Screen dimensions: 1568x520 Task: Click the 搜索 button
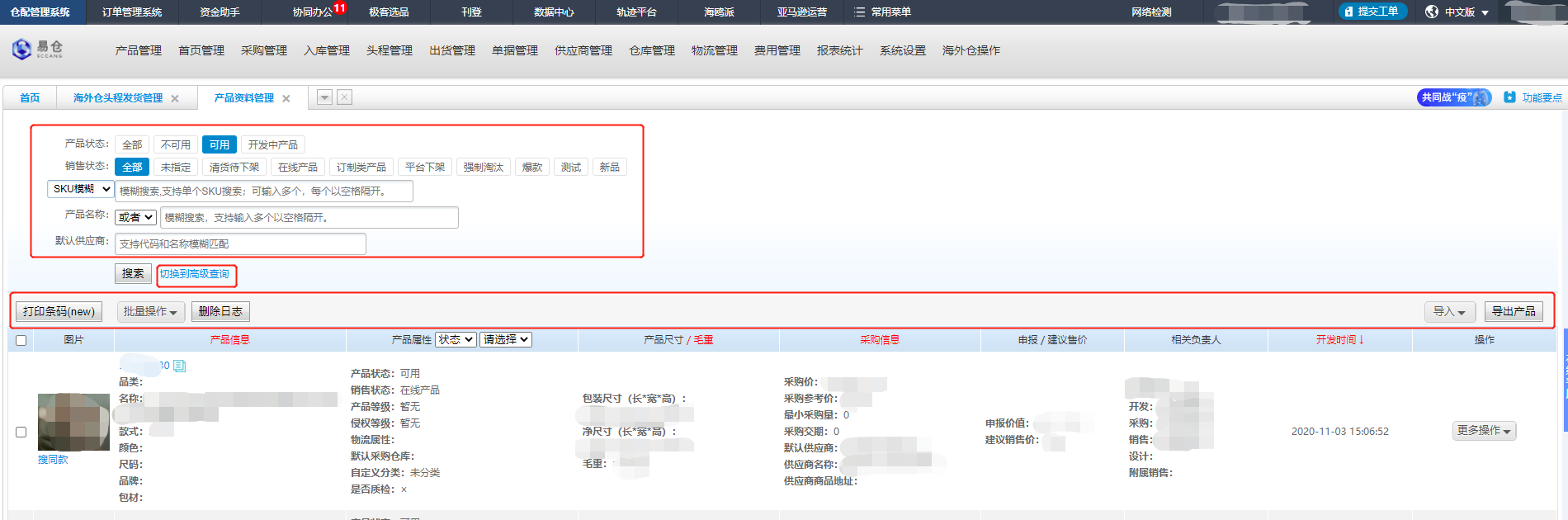pyautogui.click(x=133, y=273)
